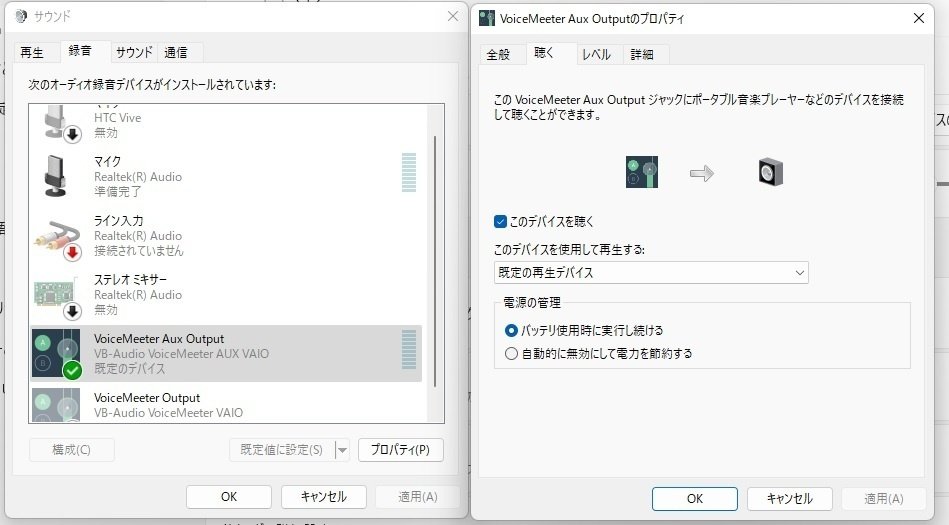
Task: Open the 既定の再生デバイス playback dropdown
Action: [x=651, y=273]
